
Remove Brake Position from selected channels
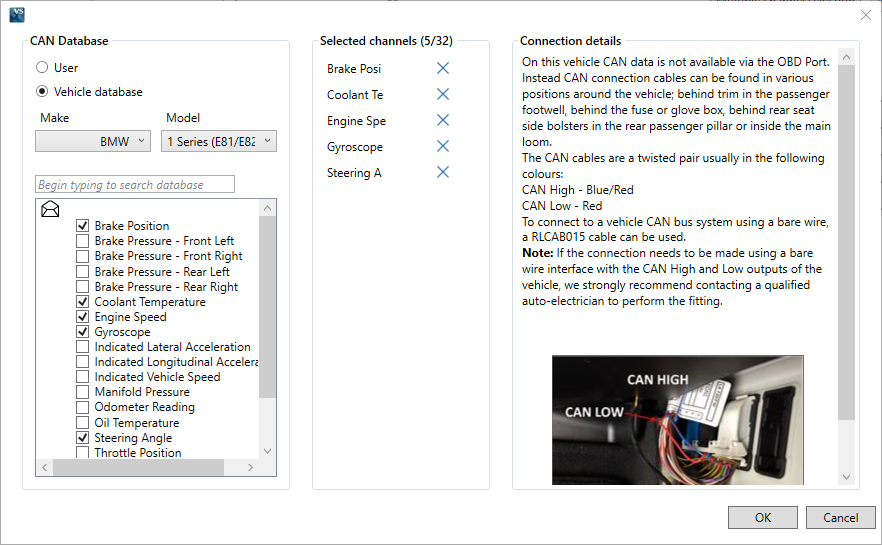[443, 68]
